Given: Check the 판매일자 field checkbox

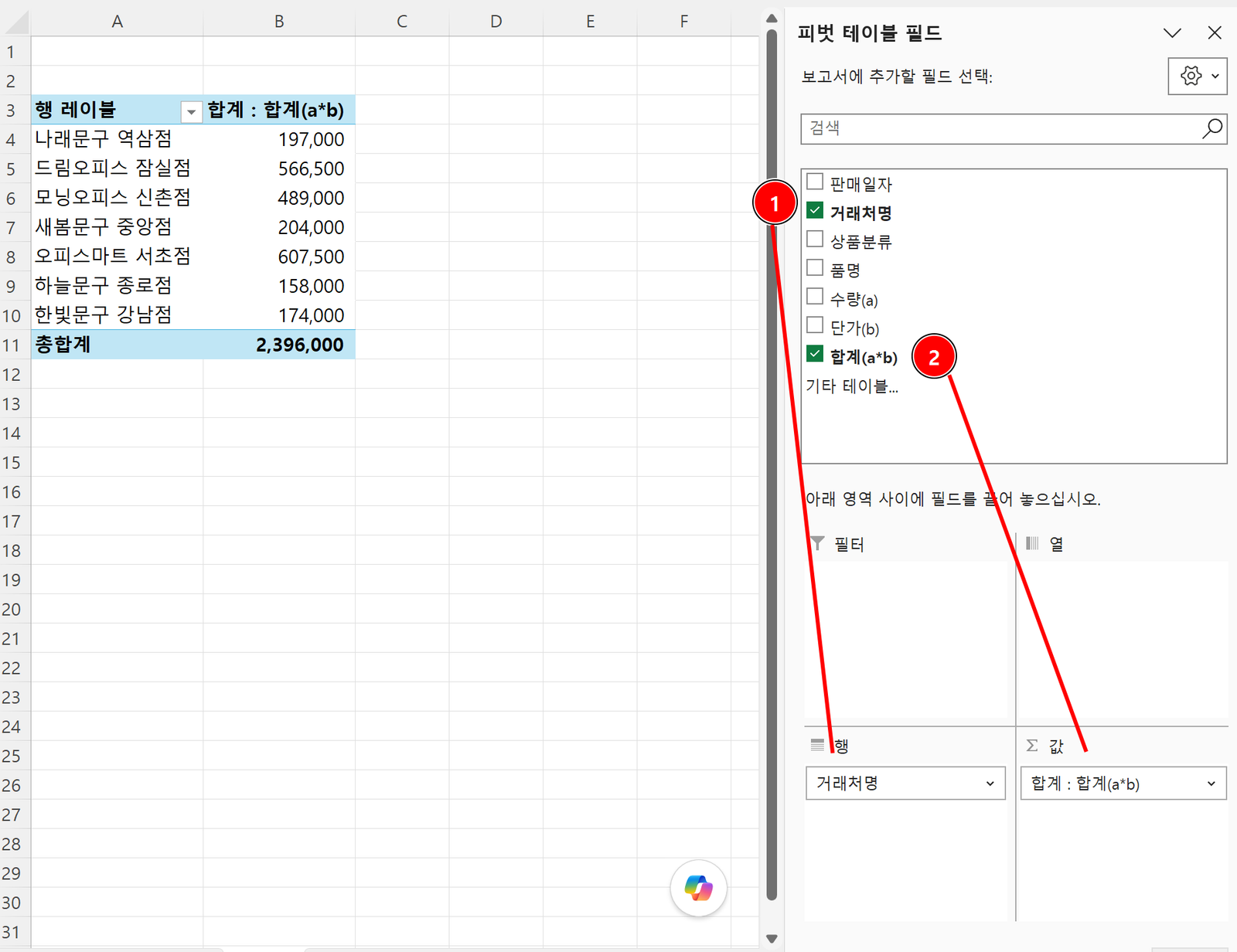Looking at the screenshot, I should [x=815, y=182].
